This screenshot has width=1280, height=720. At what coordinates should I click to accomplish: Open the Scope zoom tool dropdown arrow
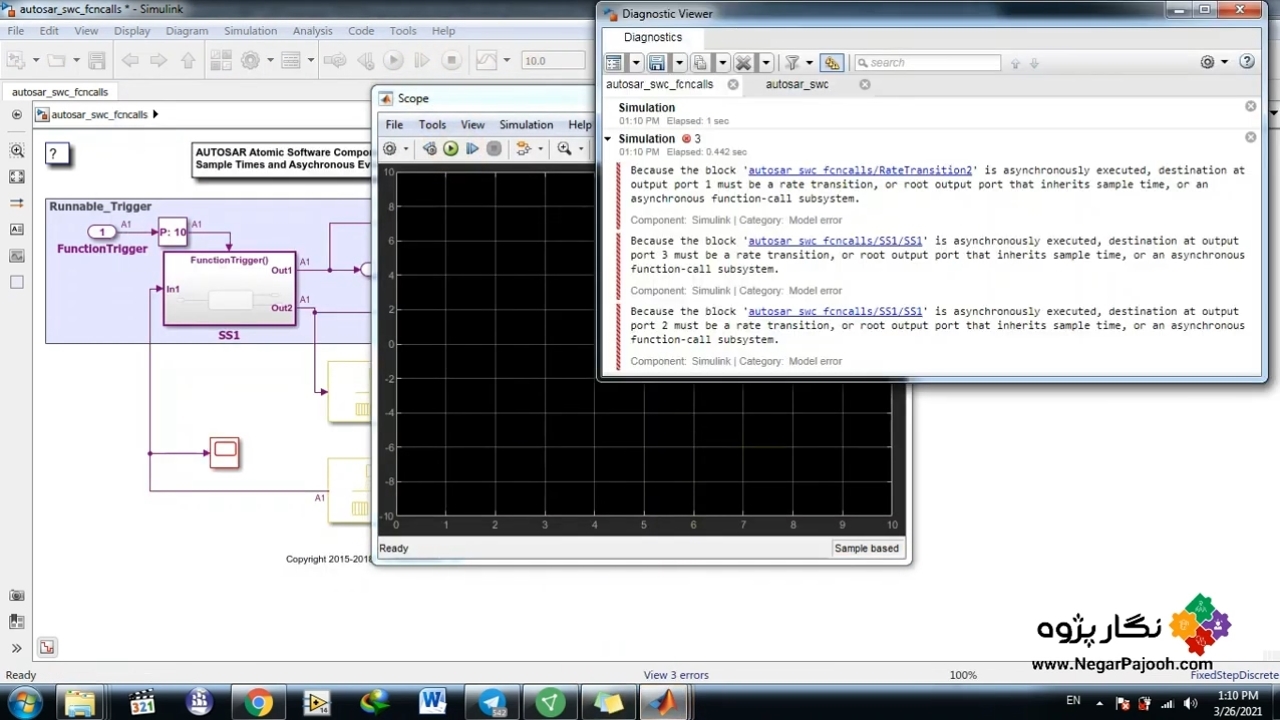(581, 149)
